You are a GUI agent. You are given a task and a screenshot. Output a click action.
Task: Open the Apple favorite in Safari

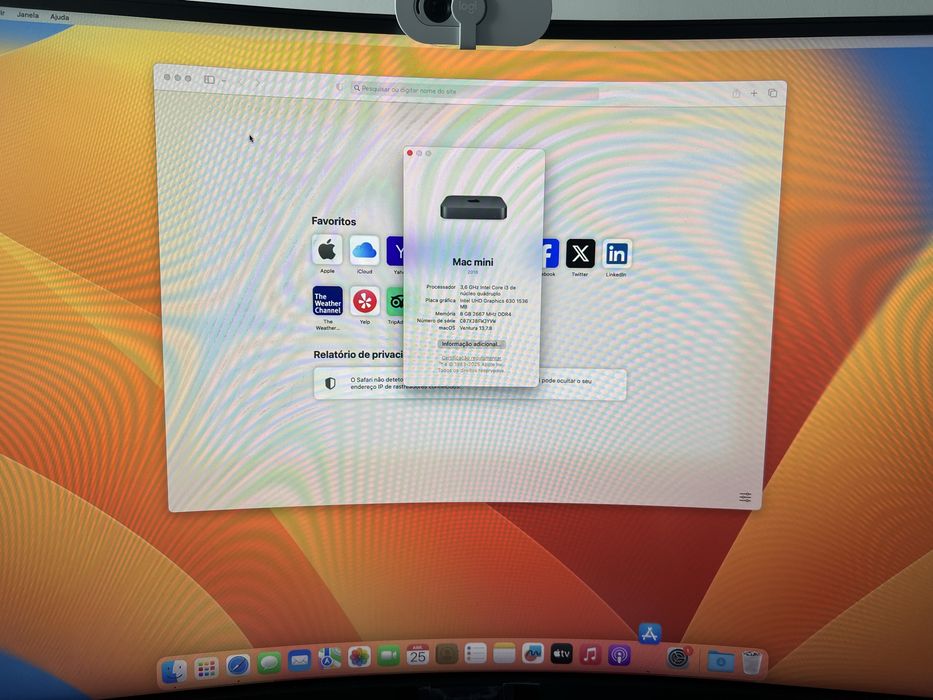327,250
